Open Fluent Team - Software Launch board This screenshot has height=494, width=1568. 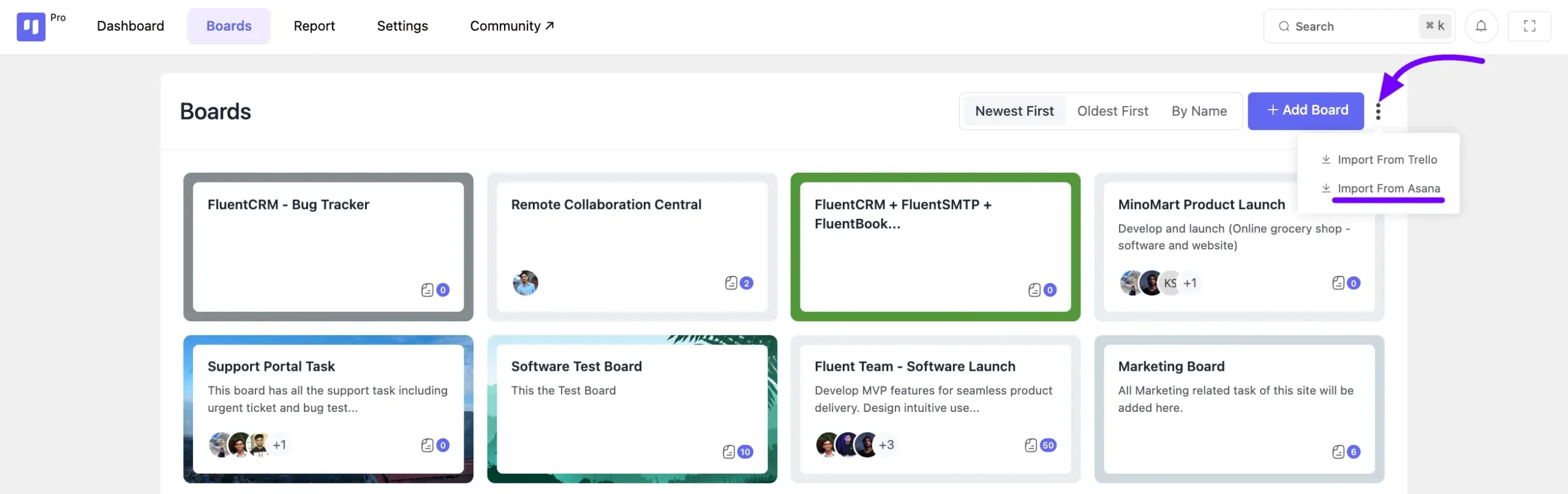click(x=935, y=409)
